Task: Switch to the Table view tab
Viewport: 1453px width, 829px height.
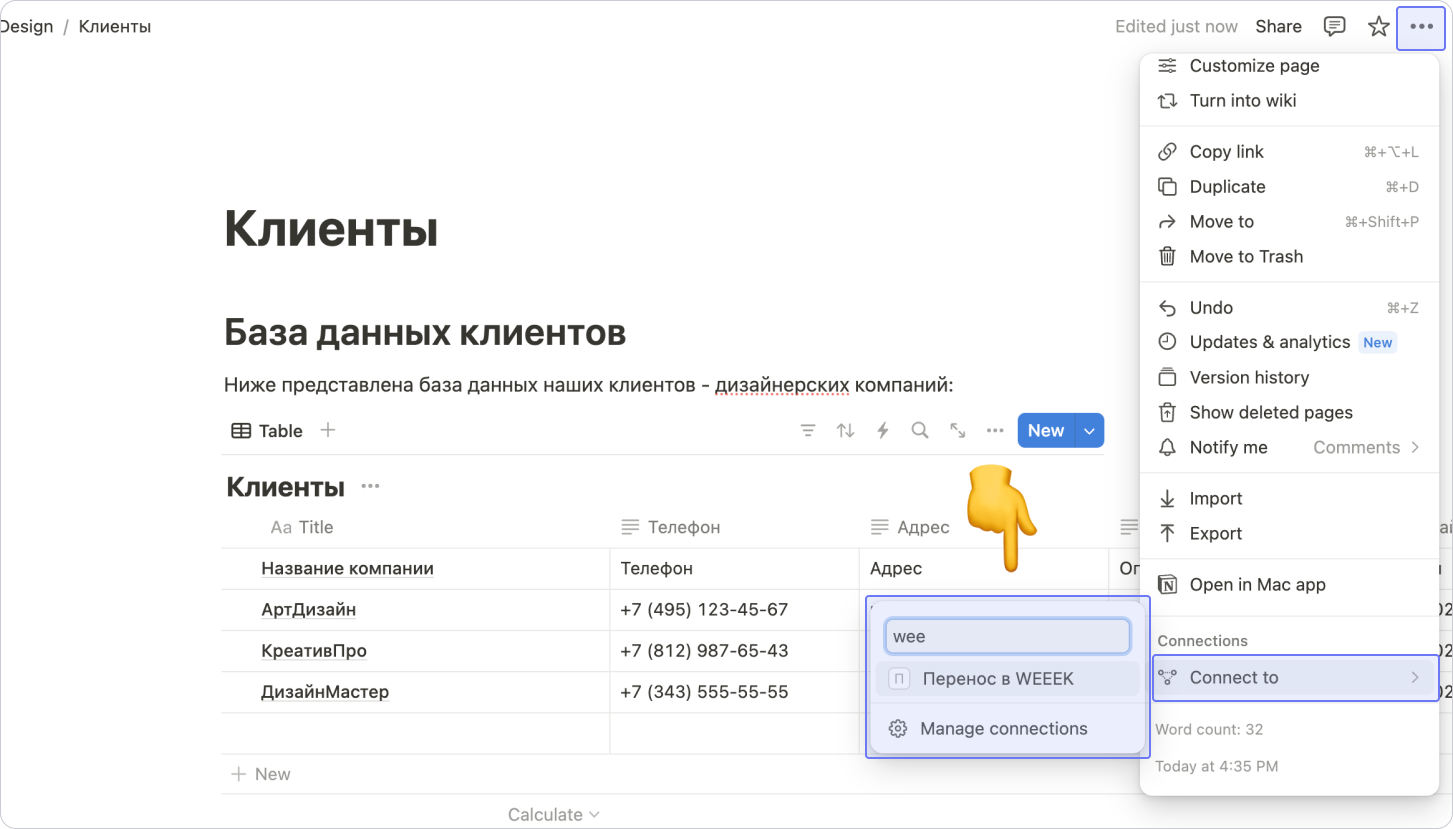Action: [x=267, y=431]
